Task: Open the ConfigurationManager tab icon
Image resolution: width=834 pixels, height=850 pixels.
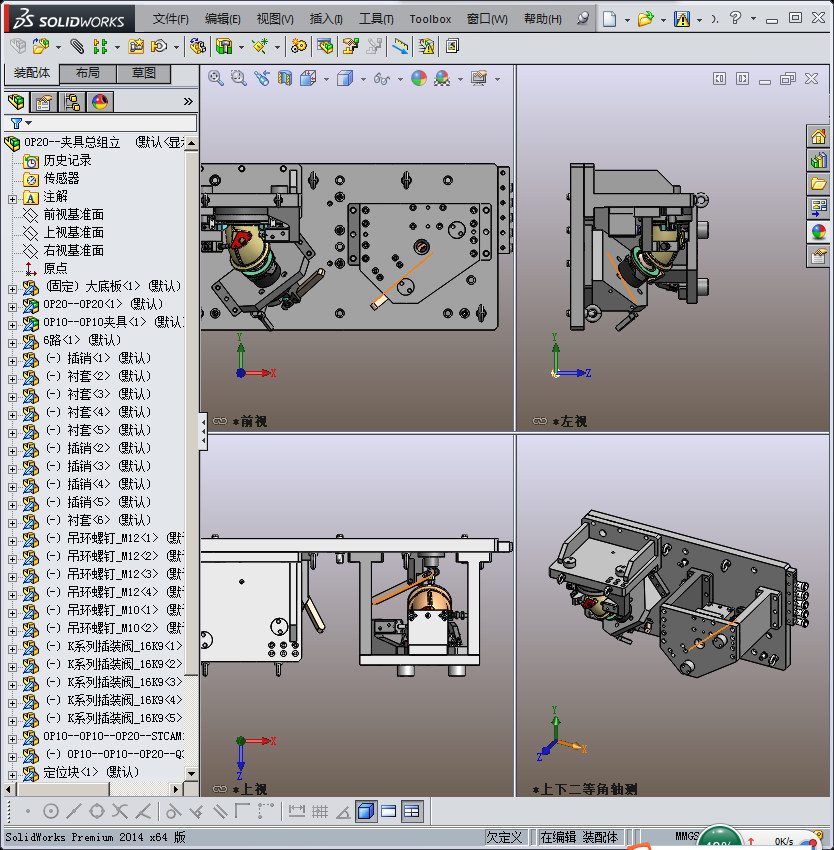Action: click(x=72, y=101)
